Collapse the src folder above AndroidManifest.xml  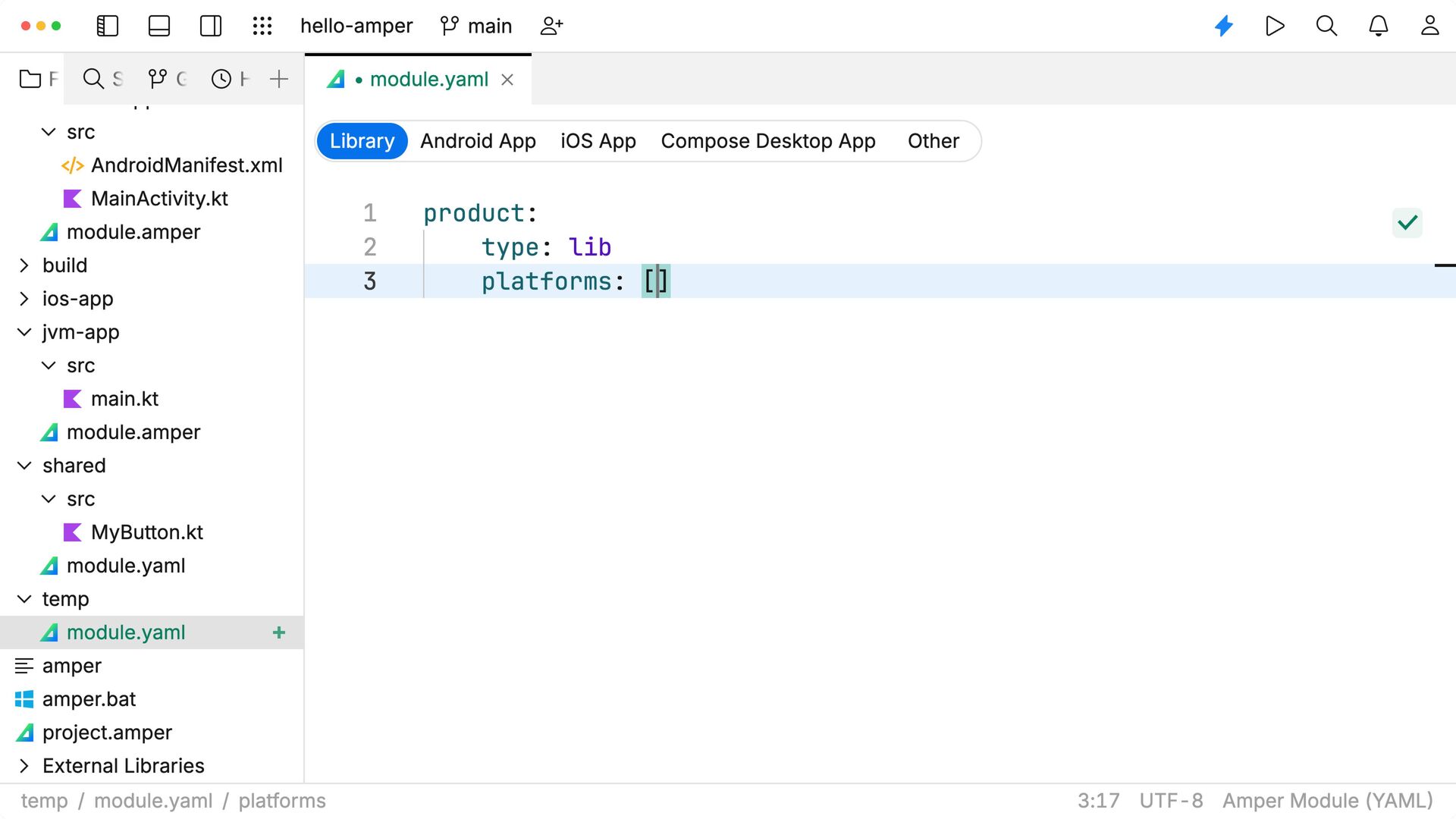(49, 132)
